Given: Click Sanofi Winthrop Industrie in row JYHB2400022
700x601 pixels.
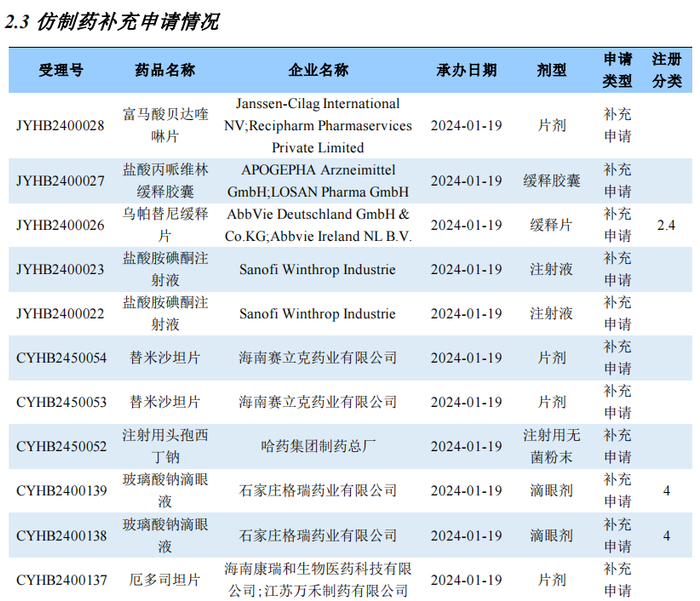Looking at the screenshot, I should (317, 313).
